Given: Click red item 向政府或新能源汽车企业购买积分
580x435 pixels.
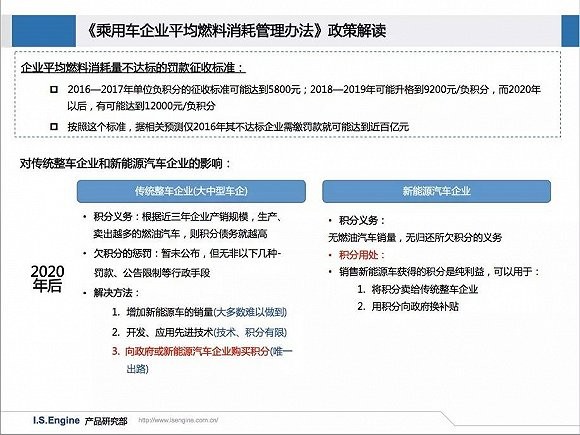Looking at the screenshot, I should (x=197, y=351).
